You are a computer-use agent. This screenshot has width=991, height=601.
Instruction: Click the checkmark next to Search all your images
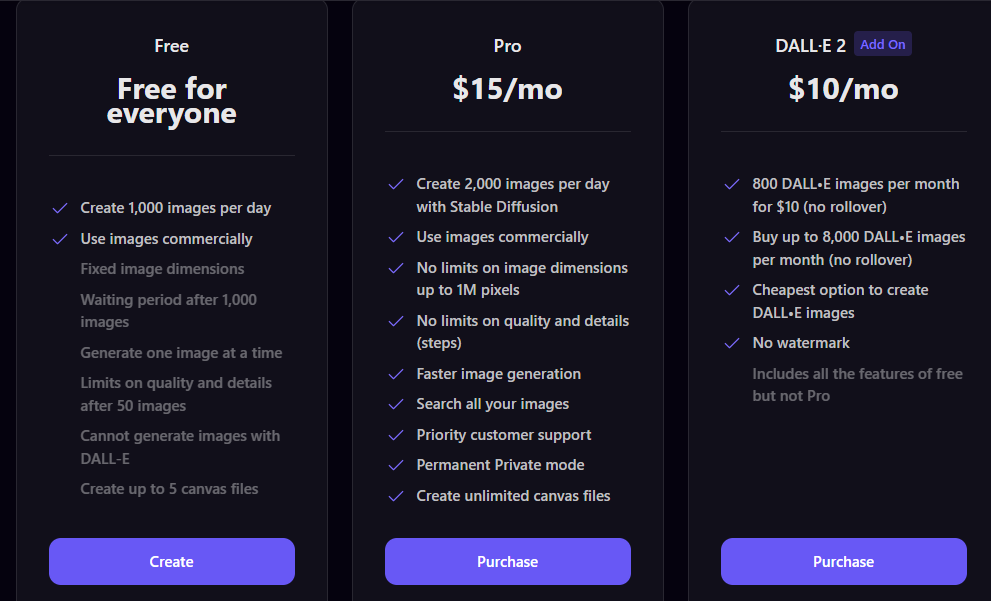click(396, 404)
